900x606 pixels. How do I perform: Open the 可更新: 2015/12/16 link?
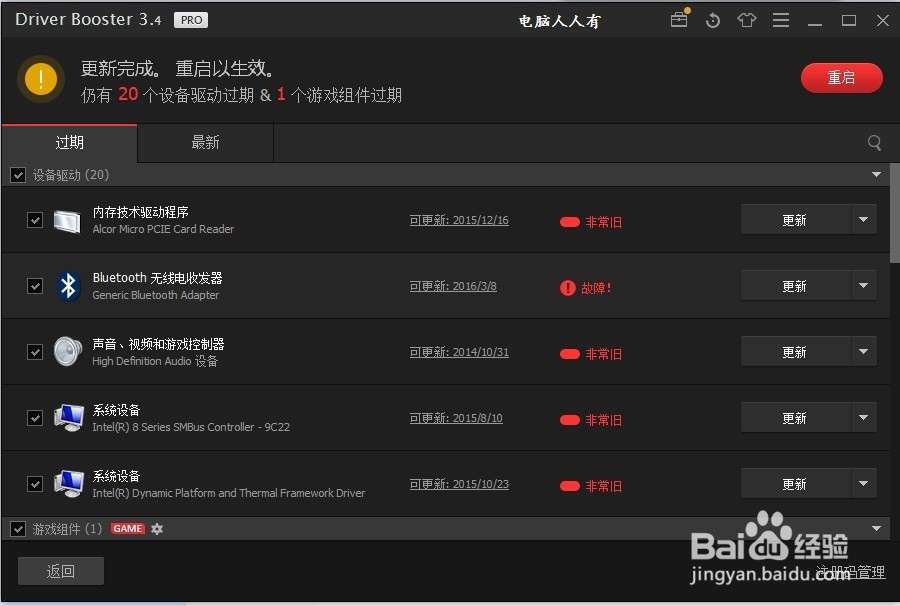[459, 220]
